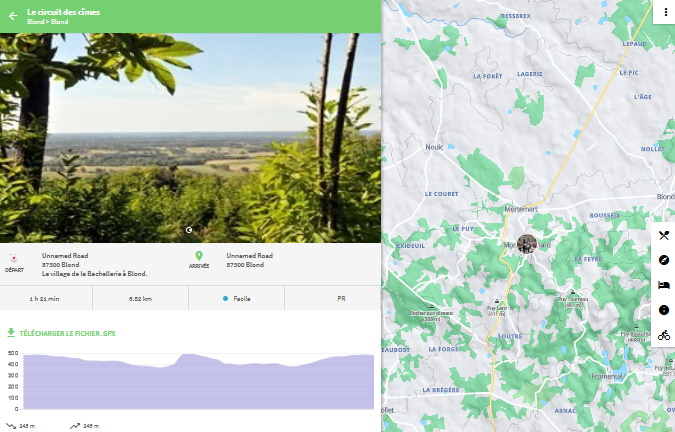Click the 'LÉPAUD' map label
This screenshot has height=432, width=675.
(635, 44)
